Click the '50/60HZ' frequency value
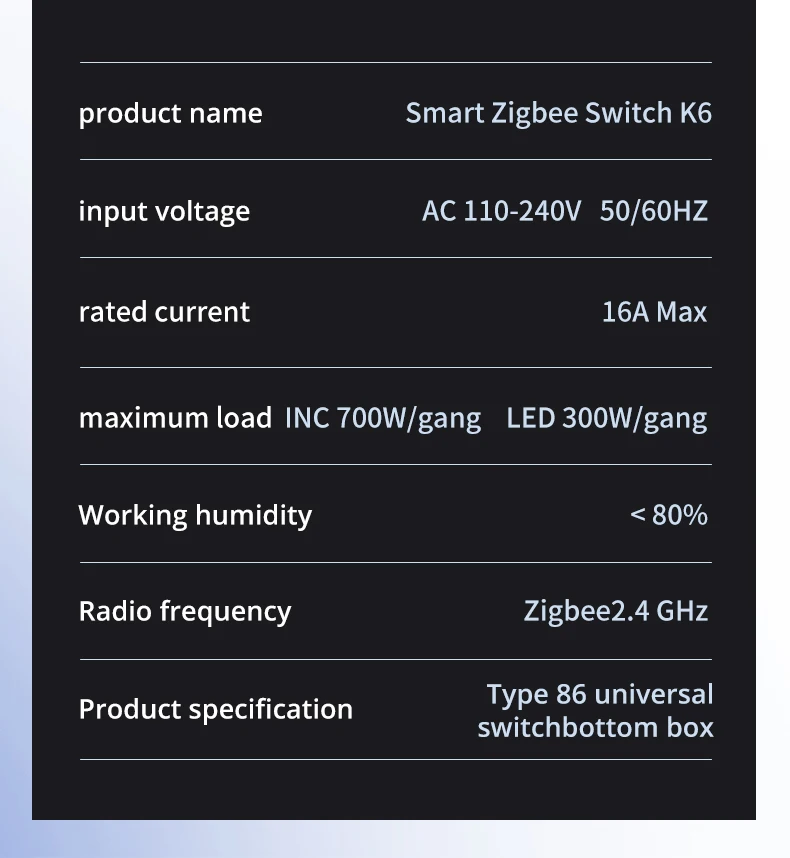790x858 pixels. [654, 211]
